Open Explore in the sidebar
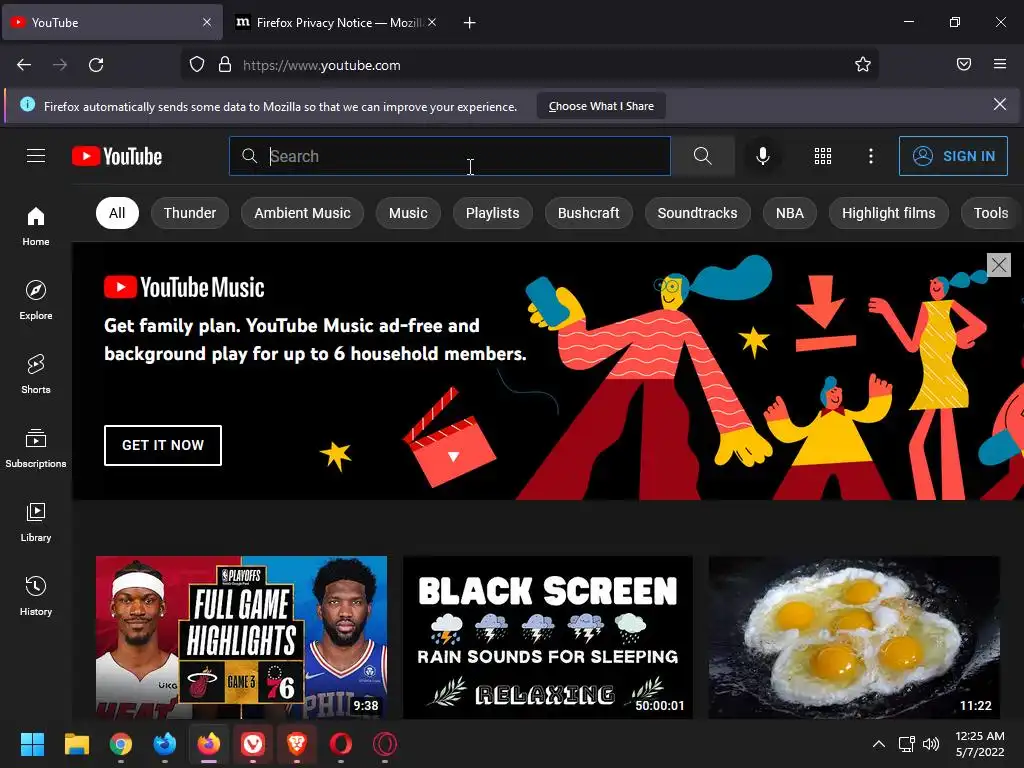 36,300
